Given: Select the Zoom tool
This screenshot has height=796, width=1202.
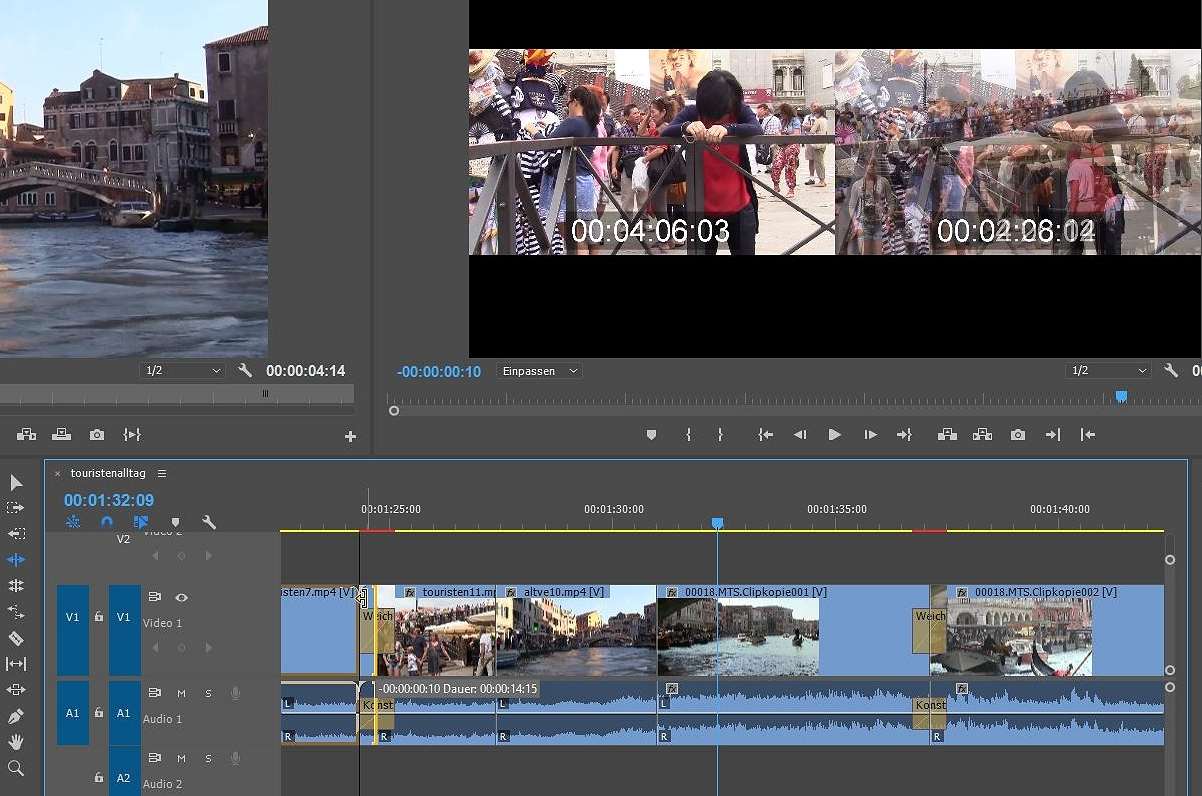Looking at the screenshot, I should point(15,767).
